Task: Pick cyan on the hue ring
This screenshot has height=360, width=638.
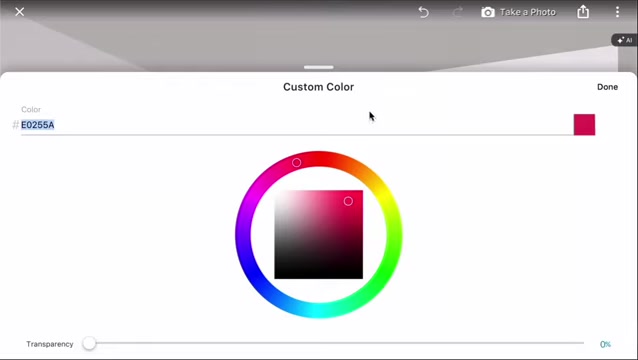Action: click(319, 310)
